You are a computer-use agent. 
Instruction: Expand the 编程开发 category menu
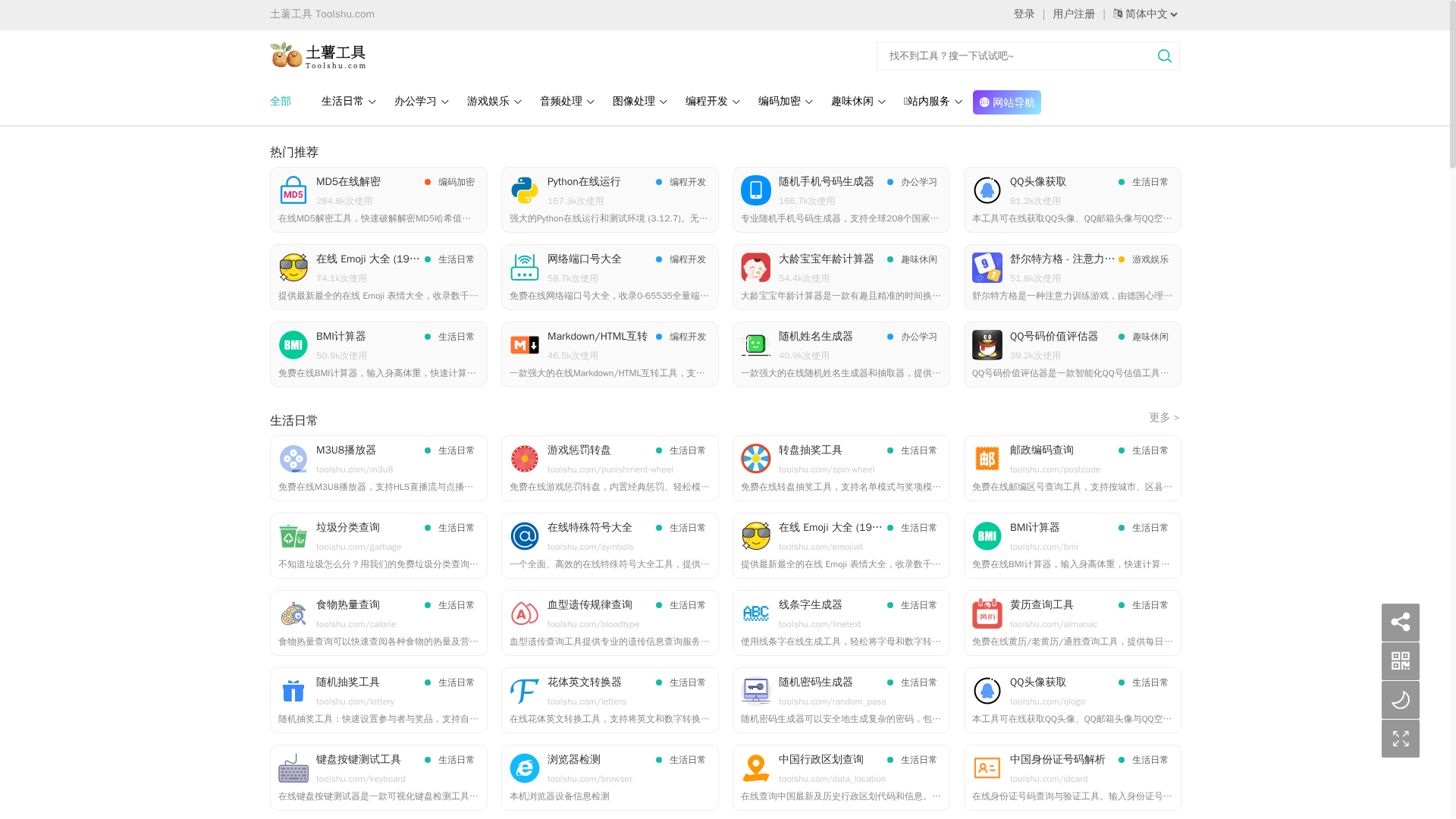pos(712,102)
